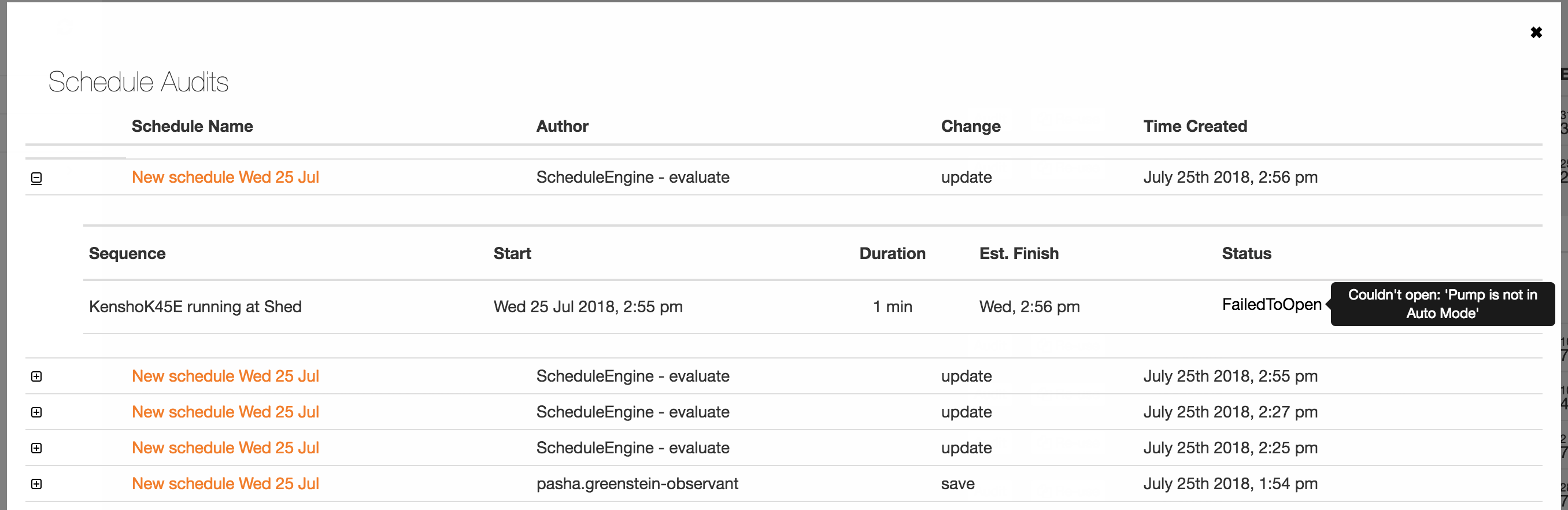Click the Schedule Name column header

193,127
